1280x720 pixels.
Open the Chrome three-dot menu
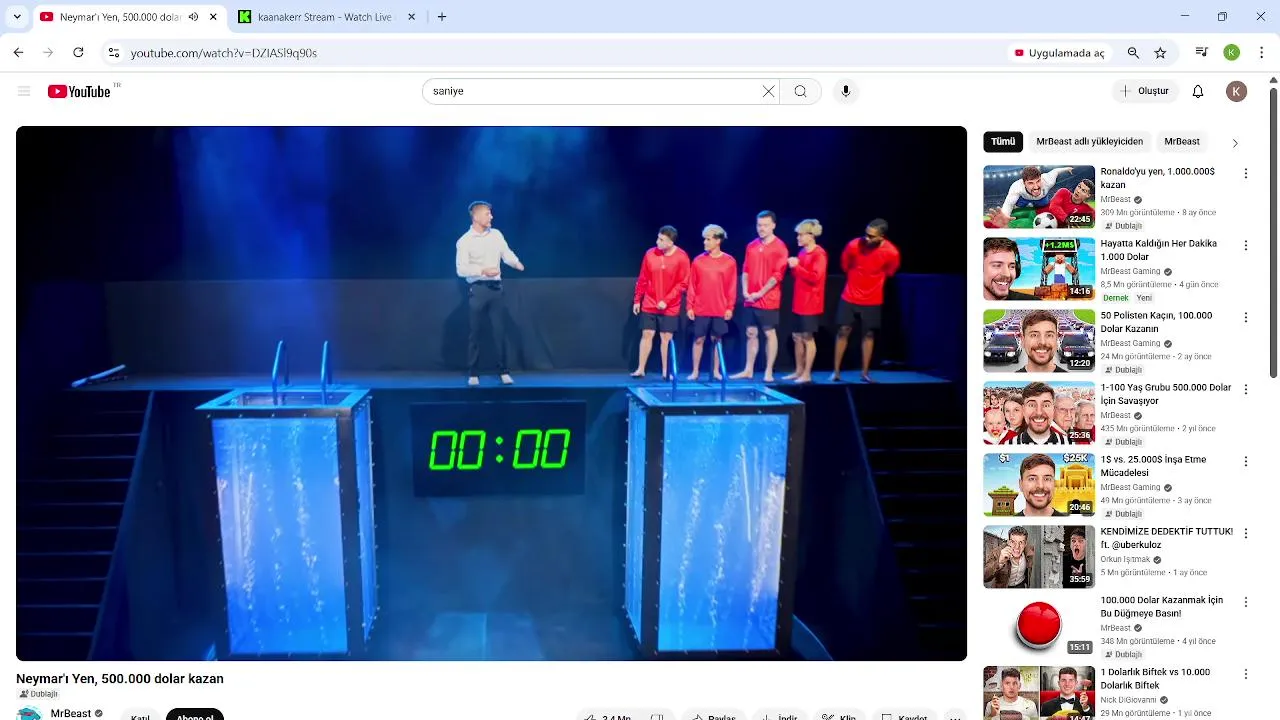point(1262,53)
